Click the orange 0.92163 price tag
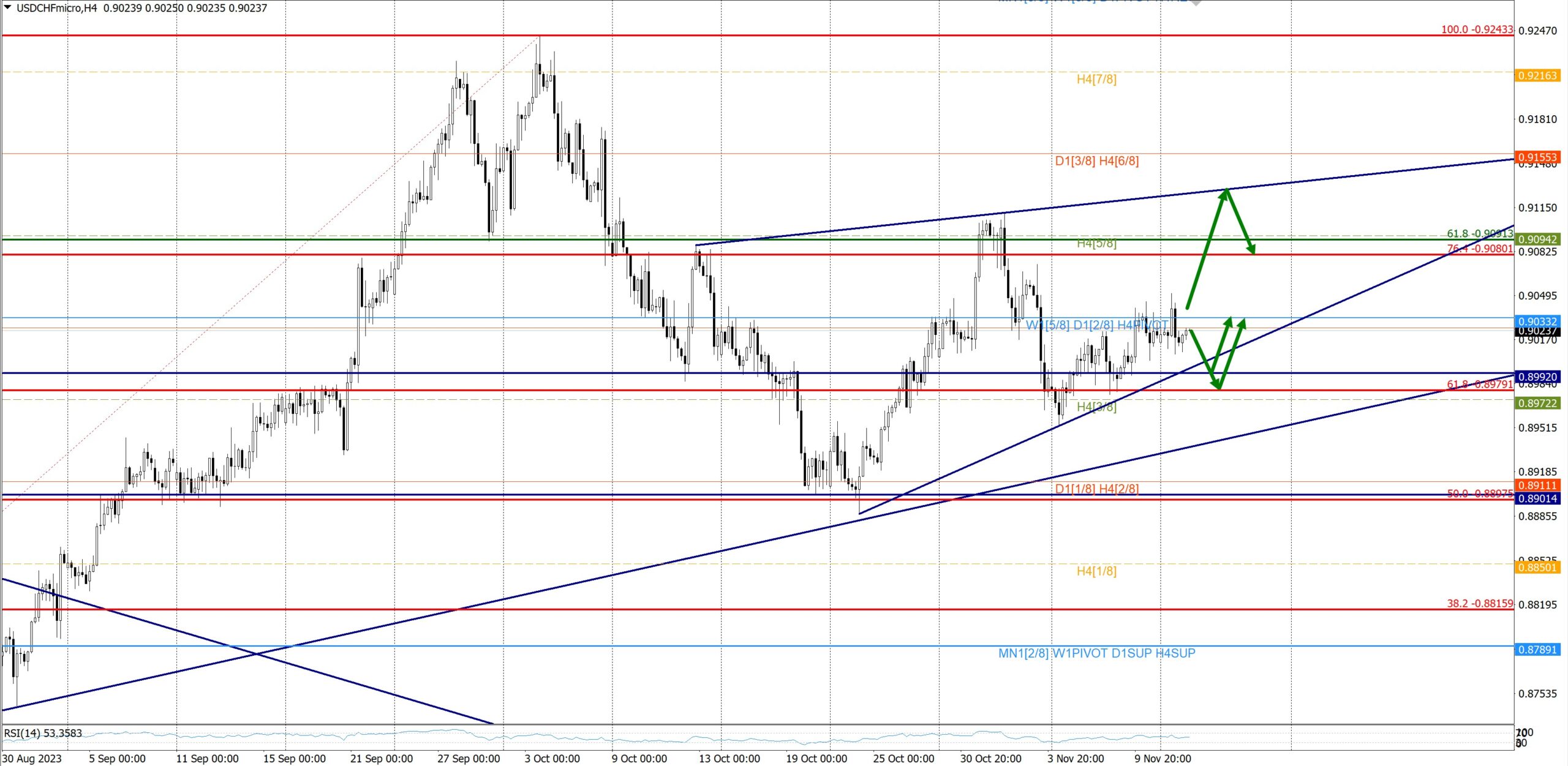Screen dimensions: 1568x766 [x=1537, y=75]
